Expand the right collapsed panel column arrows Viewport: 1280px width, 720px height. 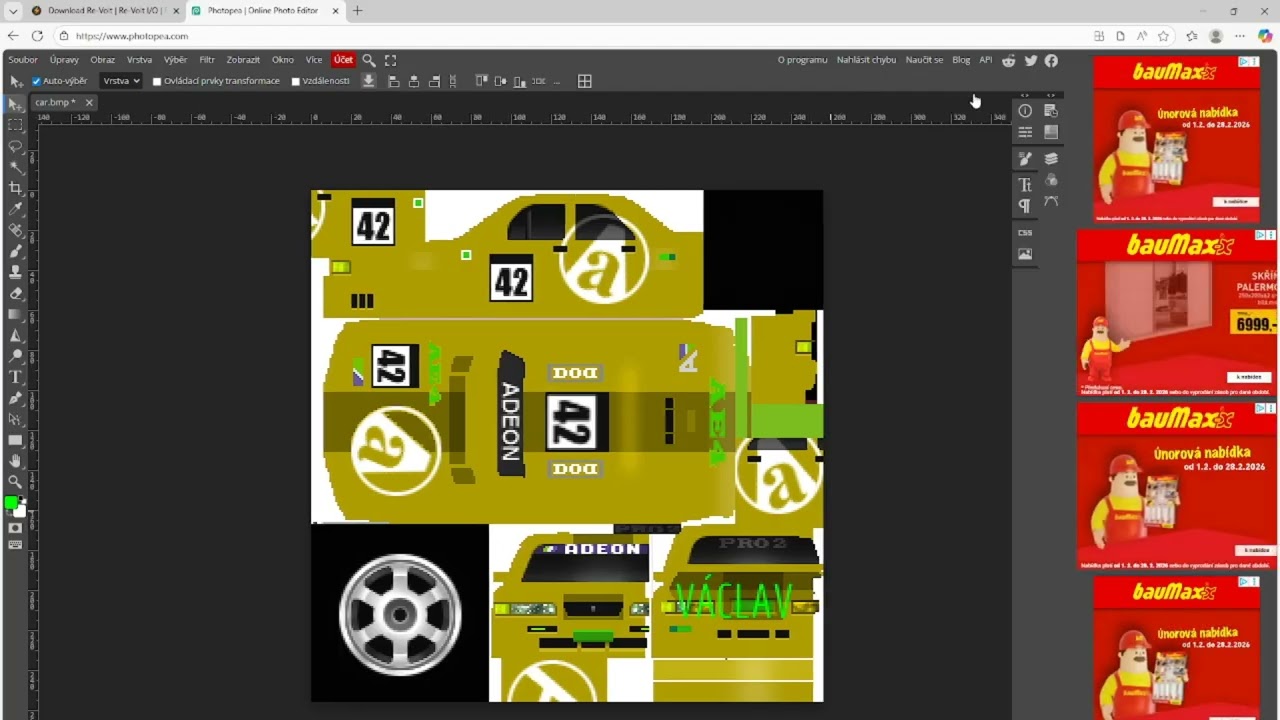(1051, 95)
